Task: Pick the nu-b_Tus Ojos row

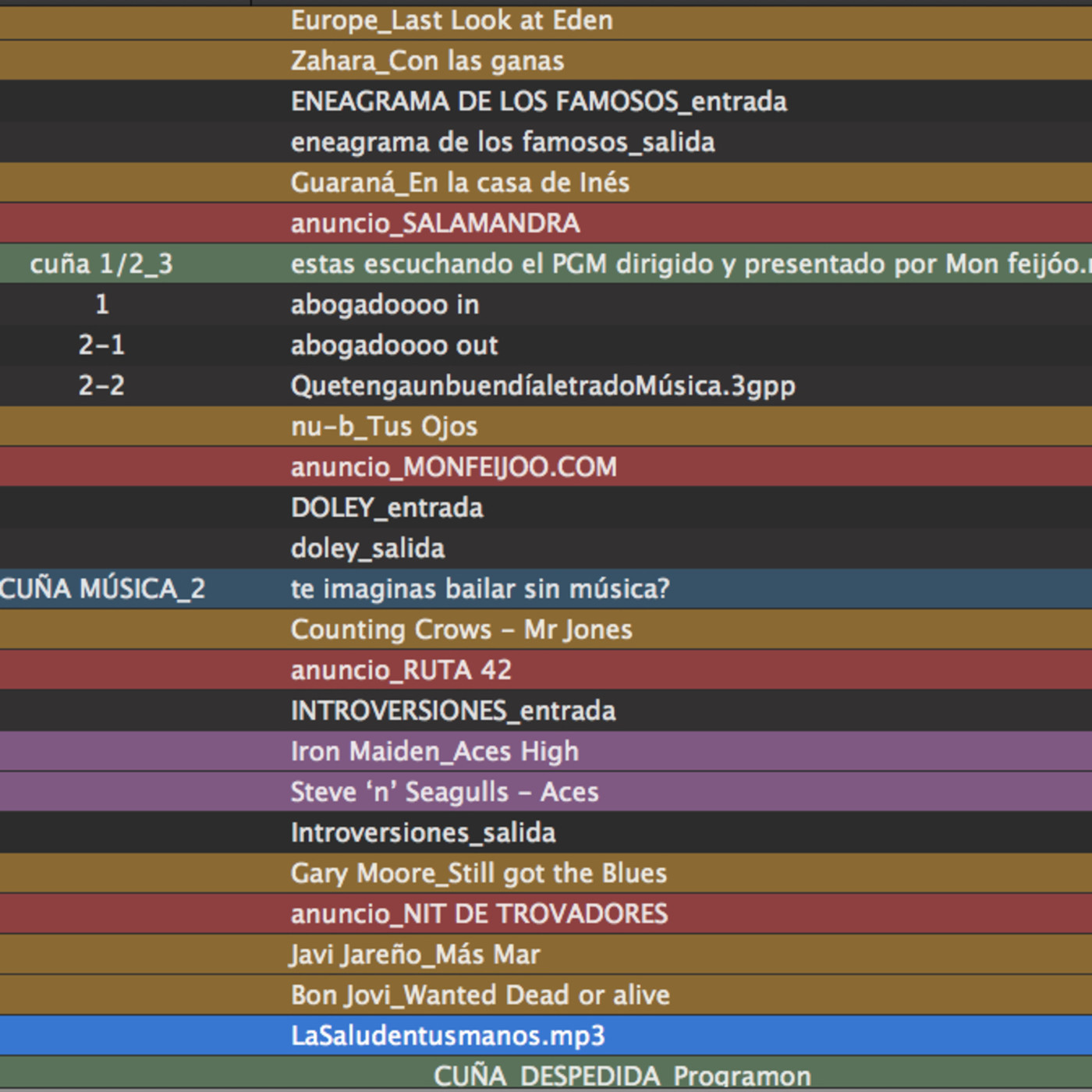Action: click(x=384, y=426)
